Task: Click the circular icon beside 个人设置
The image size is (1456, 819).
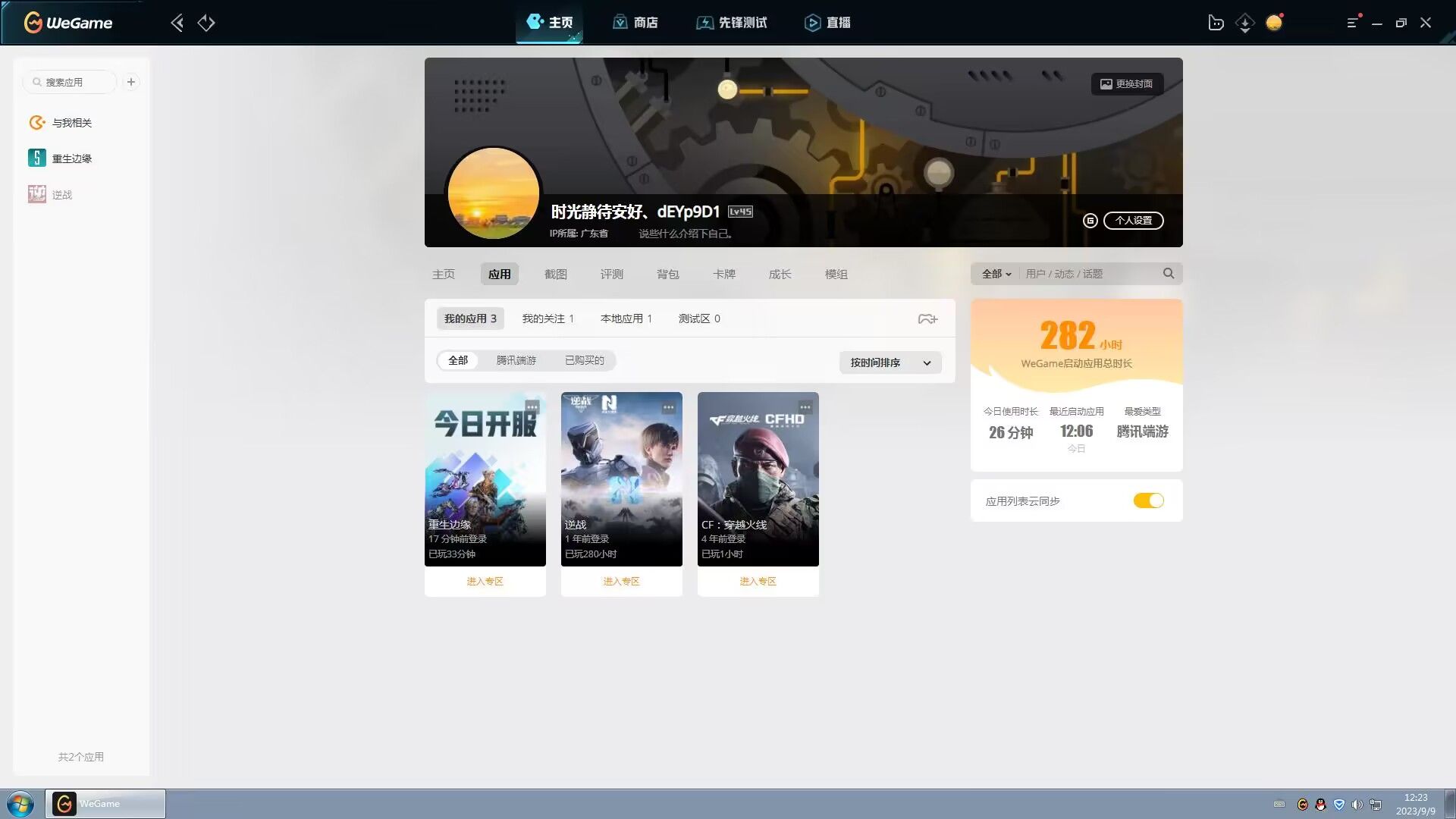Action: pyautogui.click(x=1090, y=221)
